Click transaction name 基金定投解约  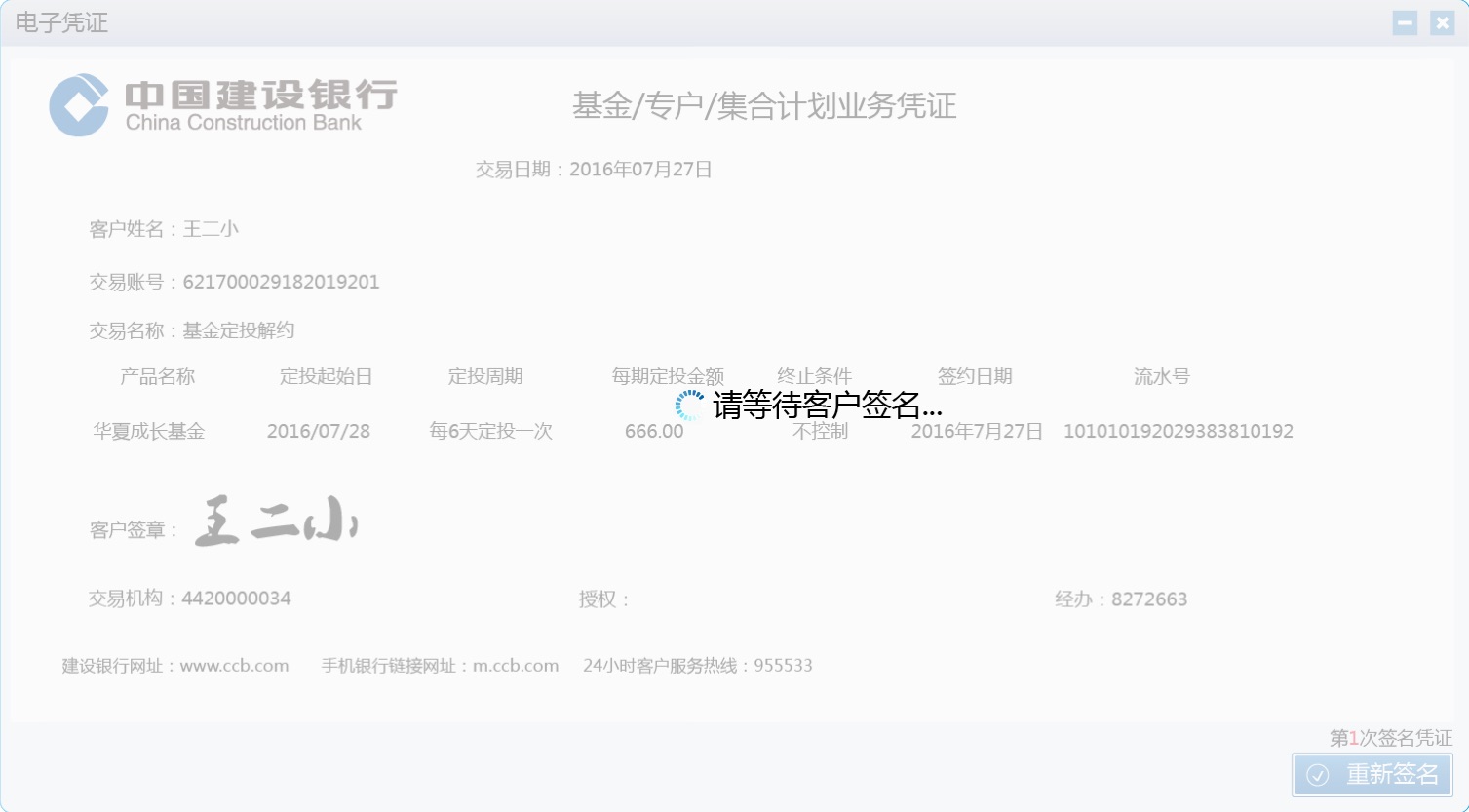point(239,330)
